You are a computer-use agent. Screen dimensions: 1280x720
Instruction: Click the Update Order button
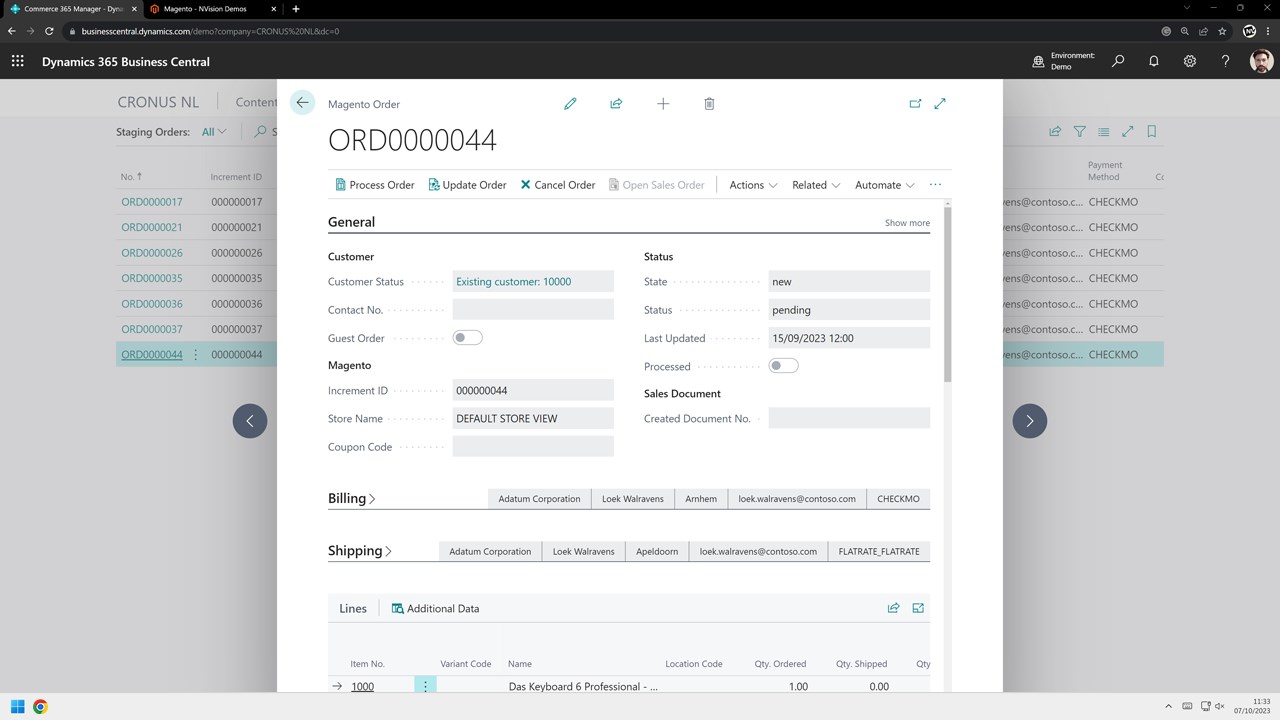(467, 185)
